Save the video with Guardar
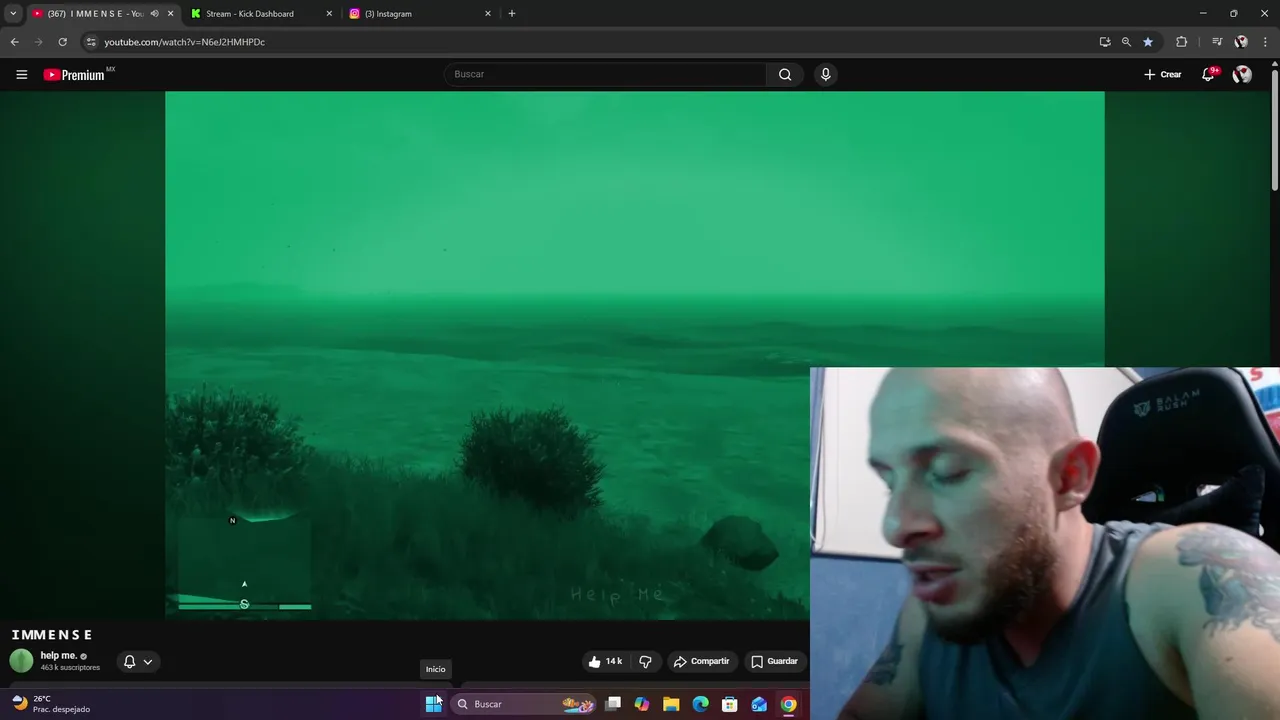Image resolution: width=1280 pixels, height=720 pixels. tap(774, 661)
